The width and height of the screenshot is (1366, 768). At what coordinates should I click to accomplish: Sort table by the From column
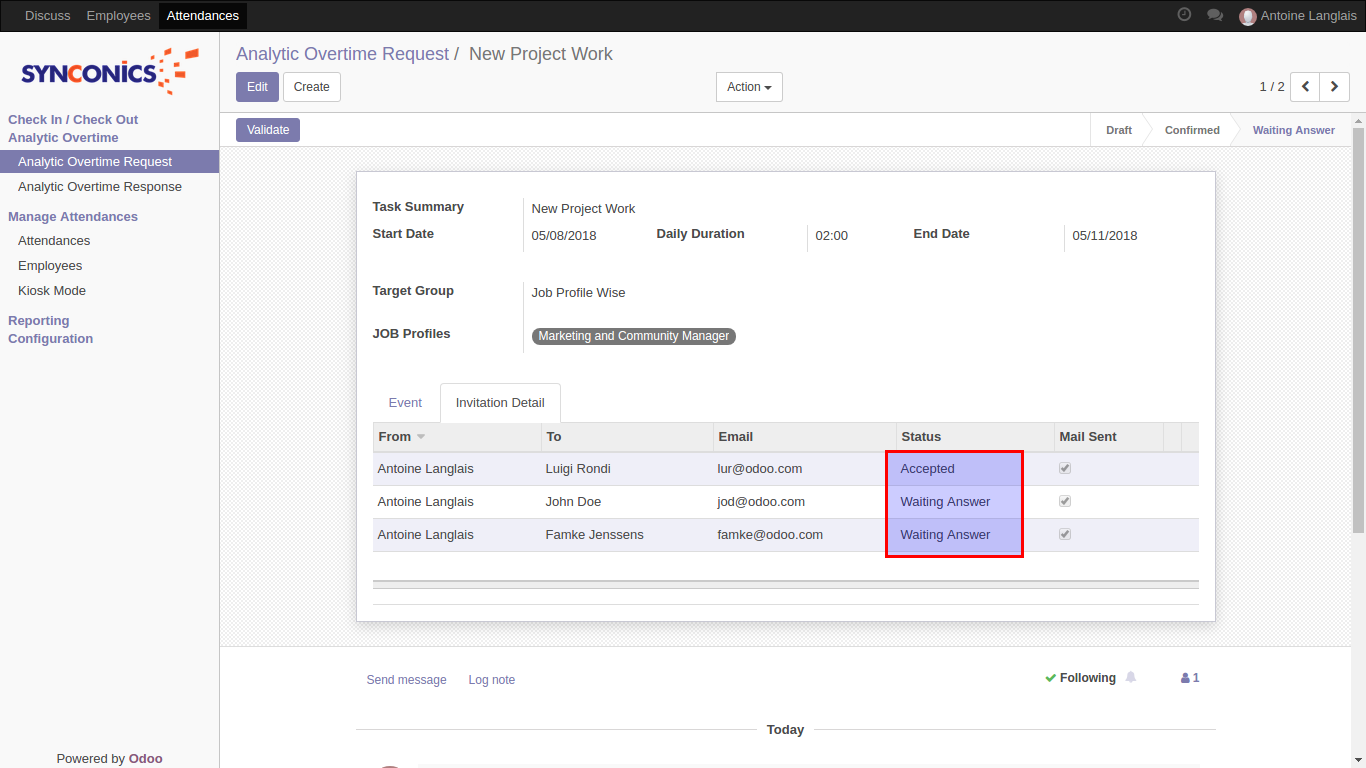point(395,437)
